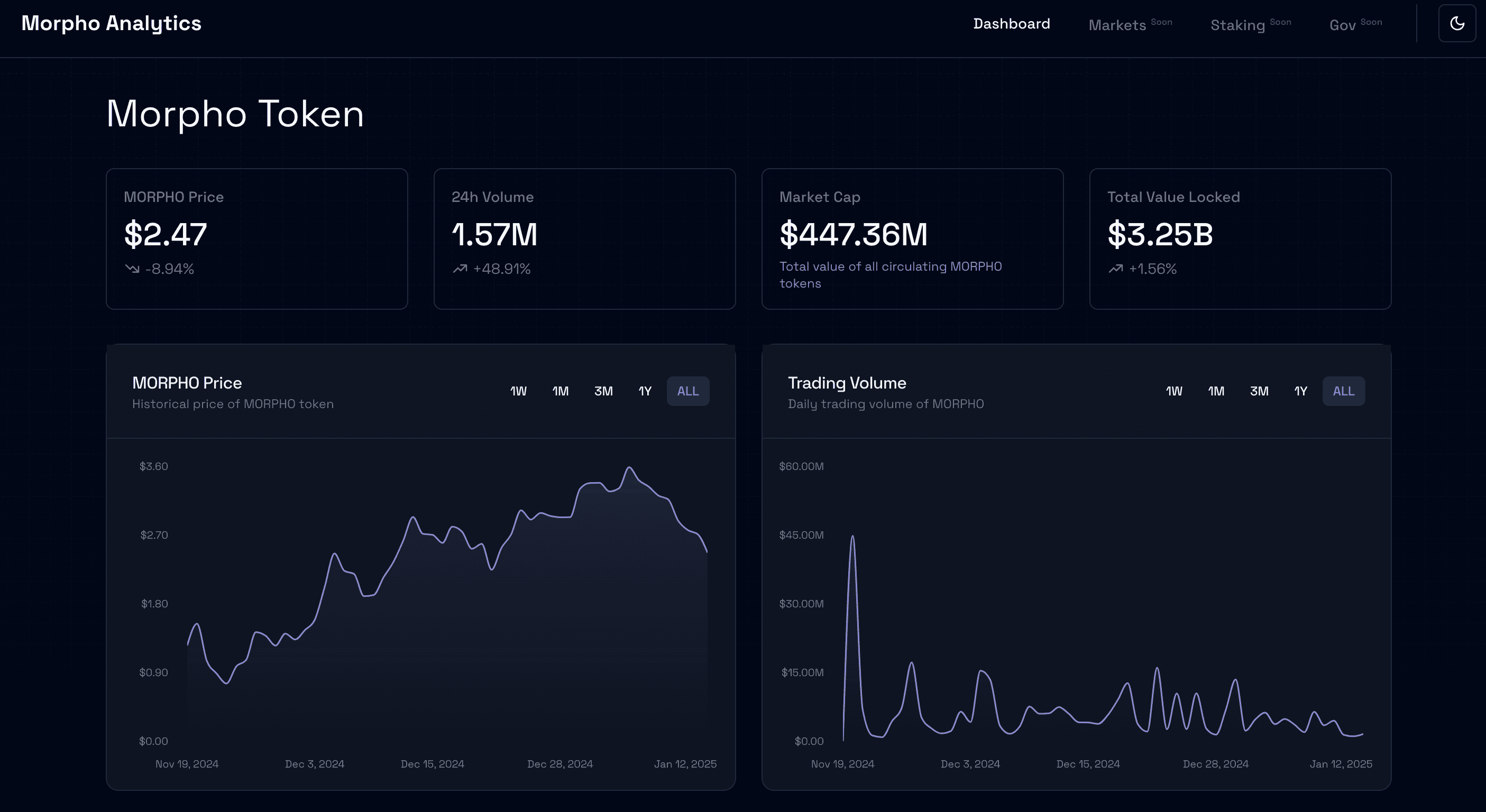Toggle the dark mode moon icon
This screenshot has height=812, width=1486.
tap(1457, 24)
